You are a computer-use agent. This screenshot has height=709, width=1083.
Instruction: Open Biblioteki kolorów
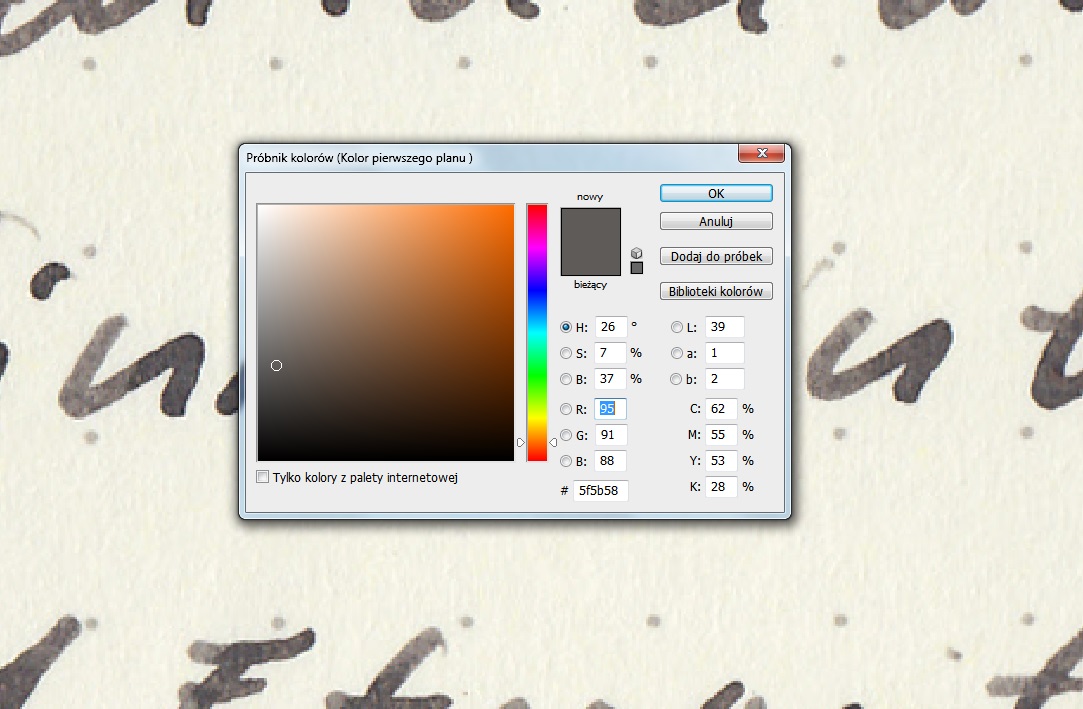point(716,292)
